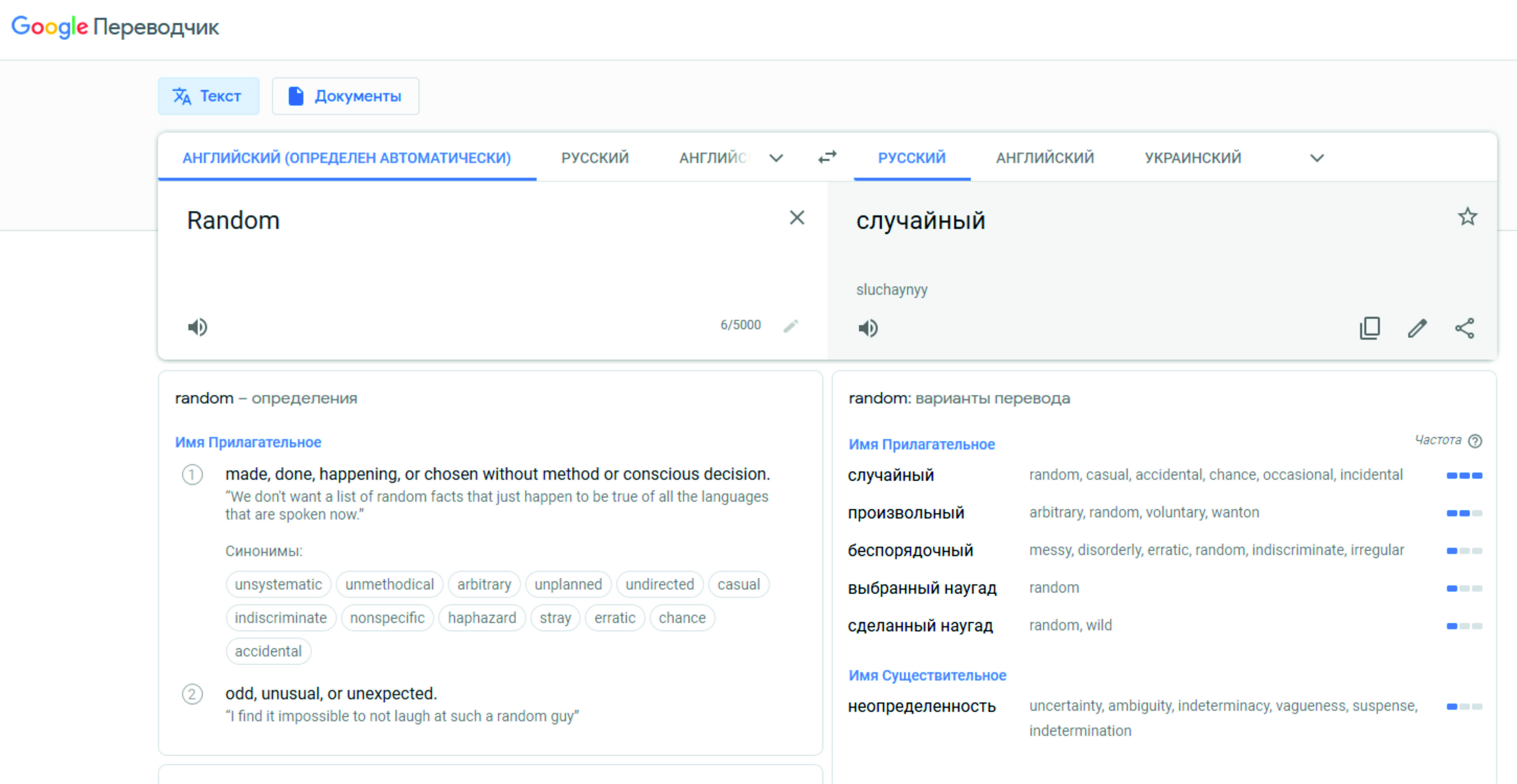Listen to source word Random pronunciation
This screenshot has width=1517, height=784.
(197, 327)
